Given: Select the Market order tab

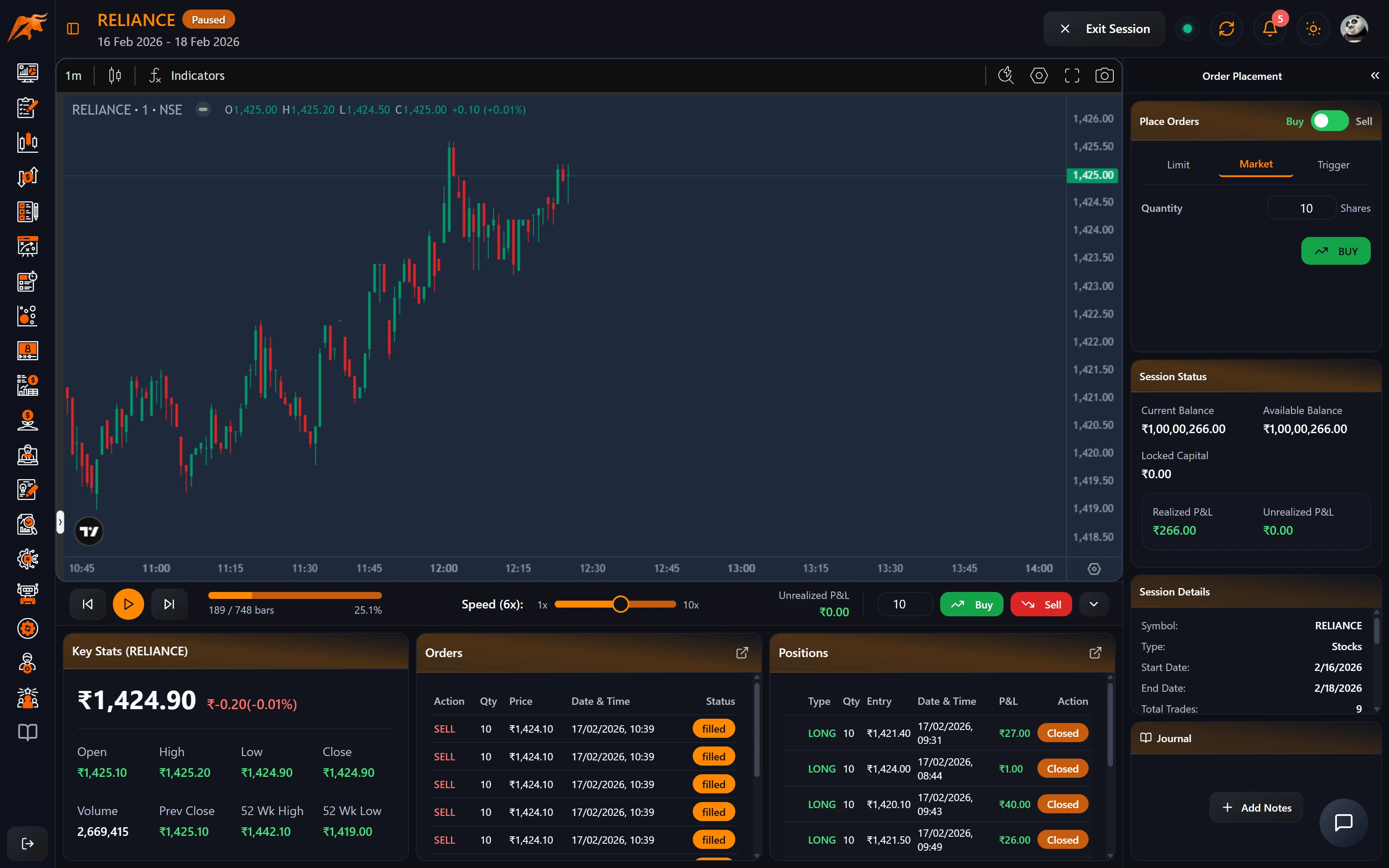Looking at the screenshot, I should tap(1256, 164).
